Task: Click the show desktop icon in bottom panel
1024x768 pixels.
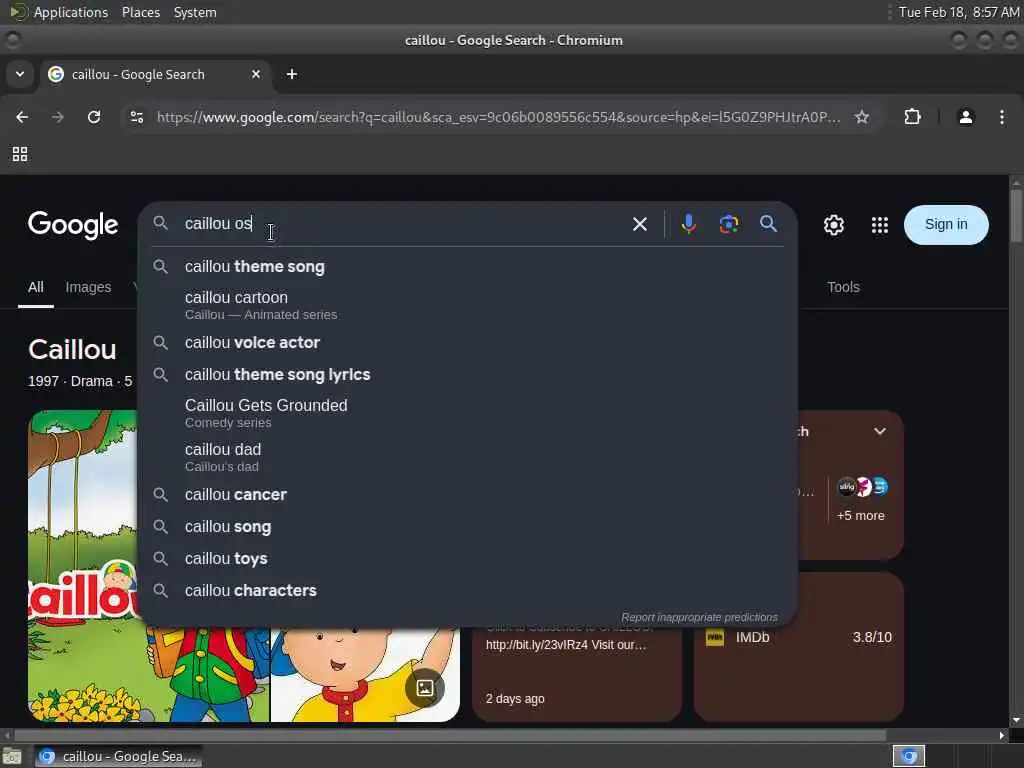Action: 12,757
